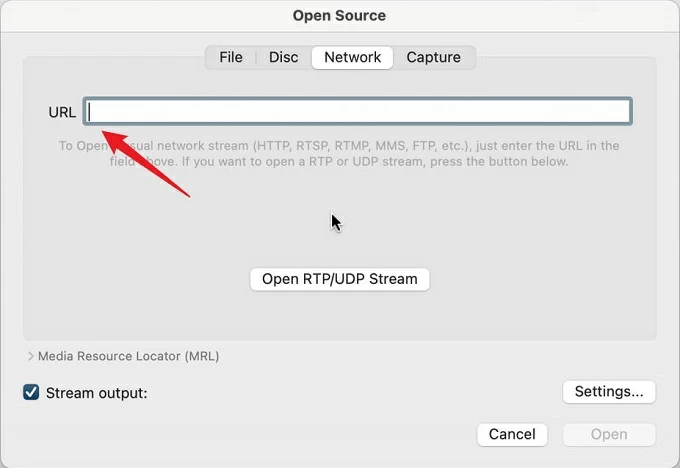Switch to the Capture tab
This screenshot has height=468, width=680.
(434, 57)
